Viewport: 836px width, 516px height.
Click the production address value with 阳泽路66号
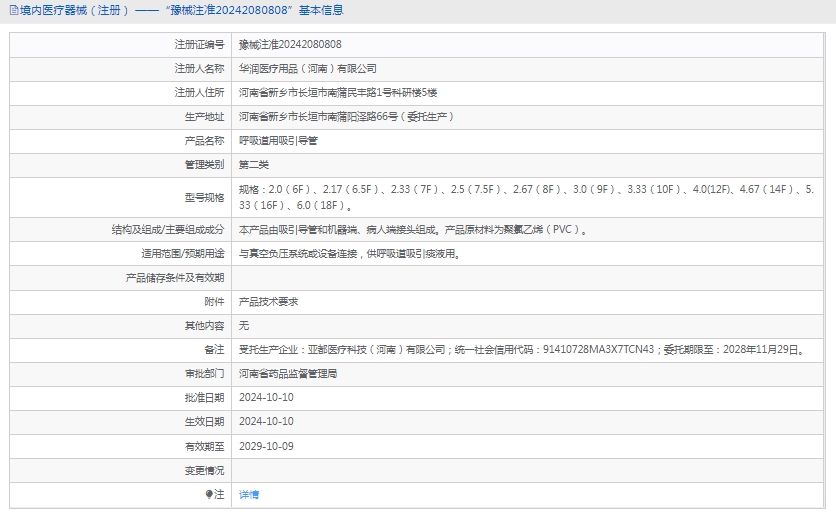point(346,117)
